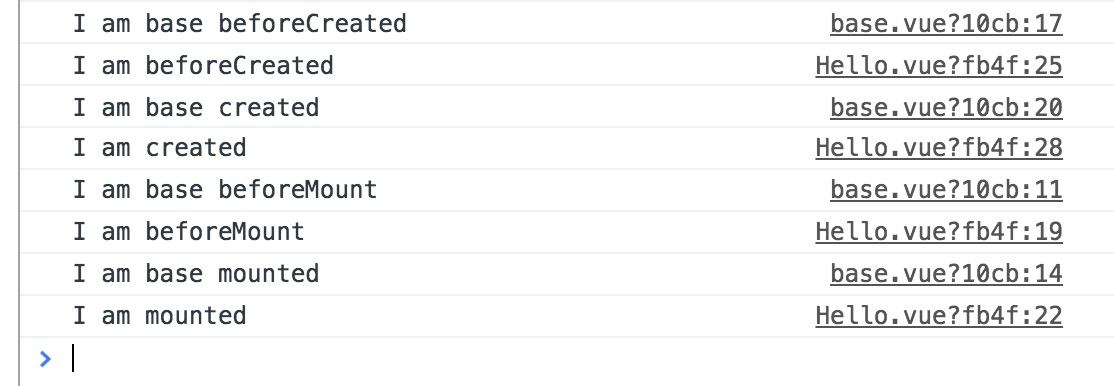This screenshot has width=1114, height=386.
Task: Jump to source base.vue?10cb:11
Action: (x=946, y=190)
